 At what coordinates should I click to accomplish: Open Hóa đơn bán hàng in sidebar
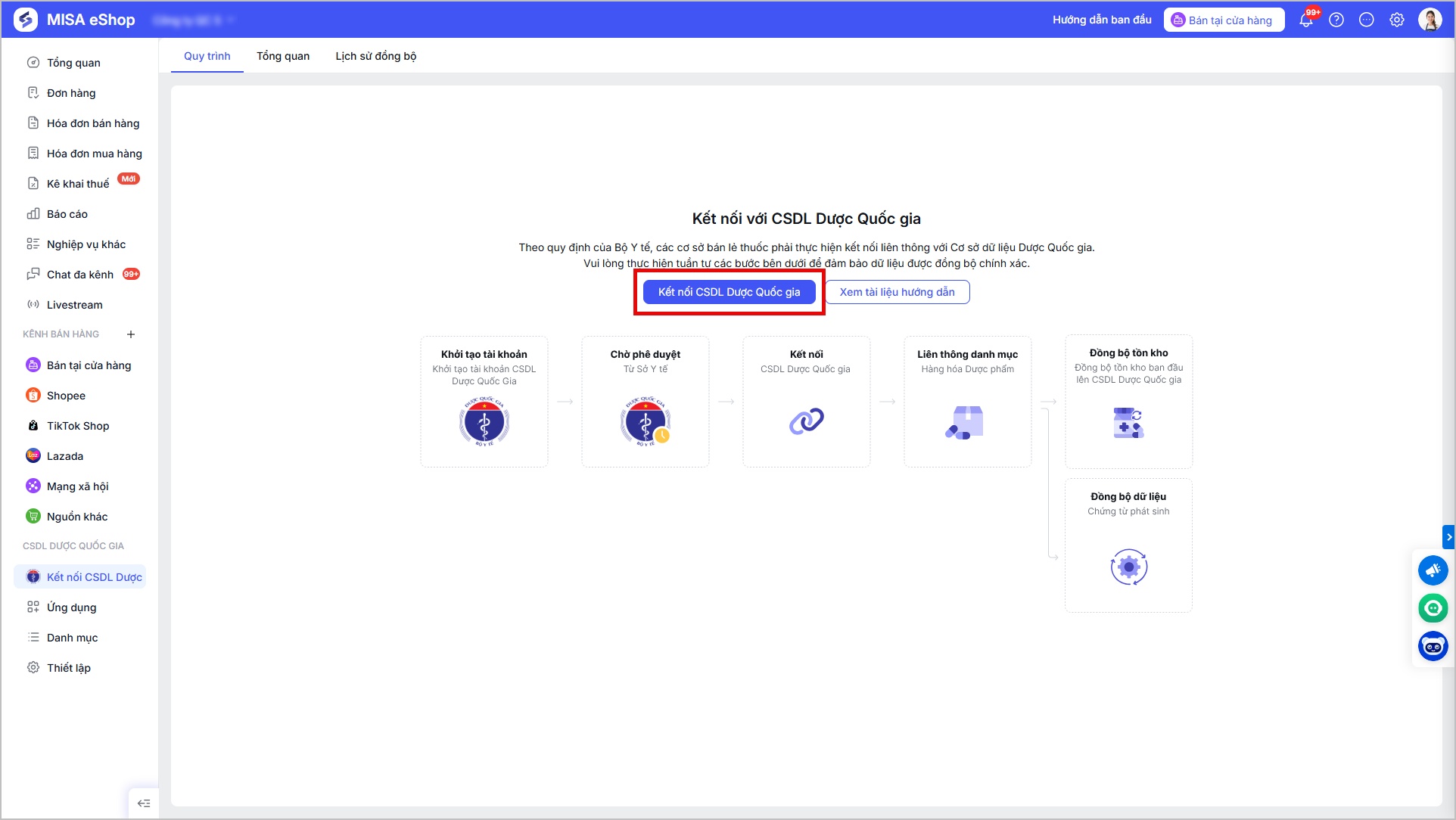[79, 123]
